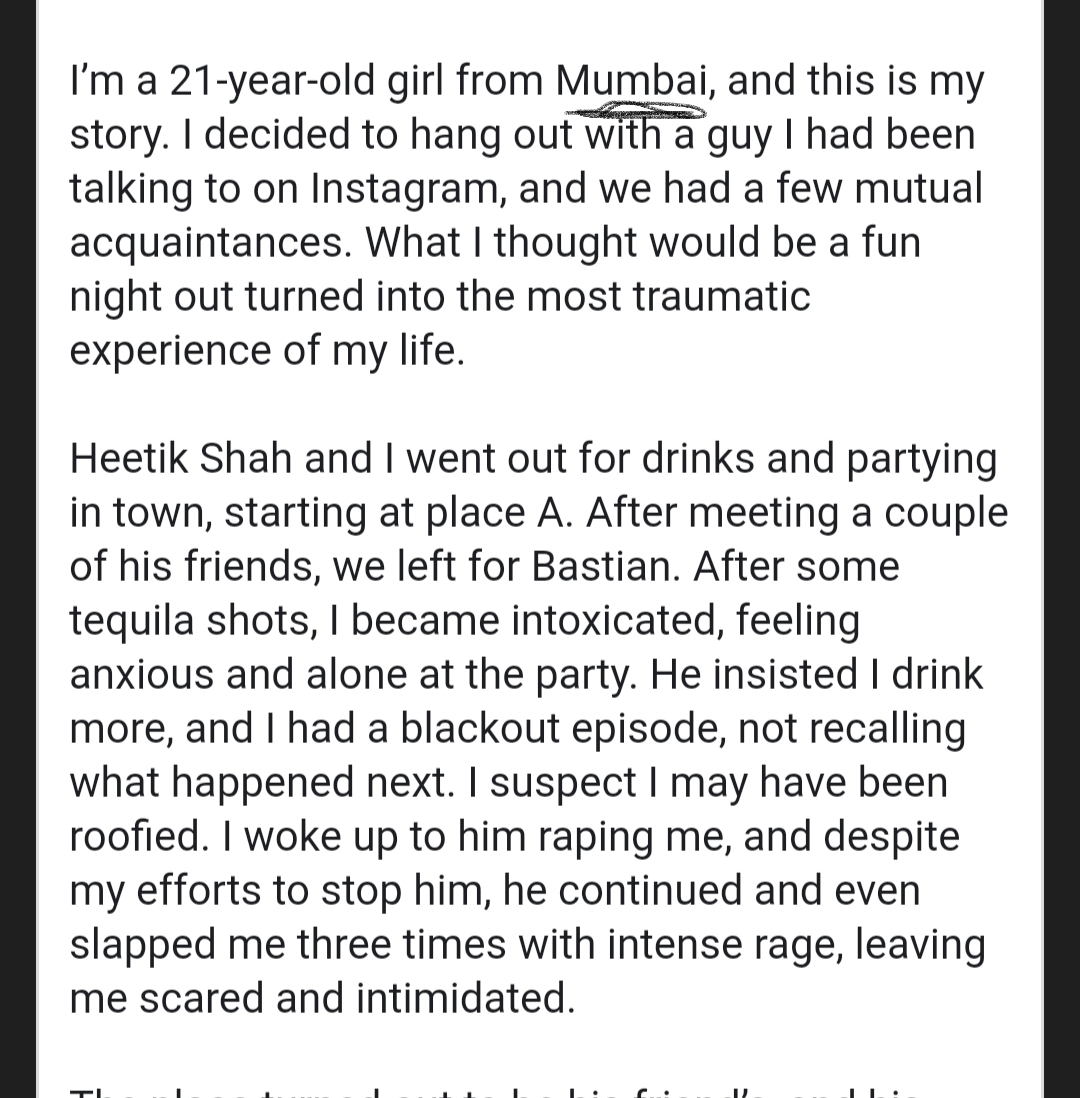Click the hand-drawn scribble under Mumbai
1080x1098 pixels.
(635, 111)
